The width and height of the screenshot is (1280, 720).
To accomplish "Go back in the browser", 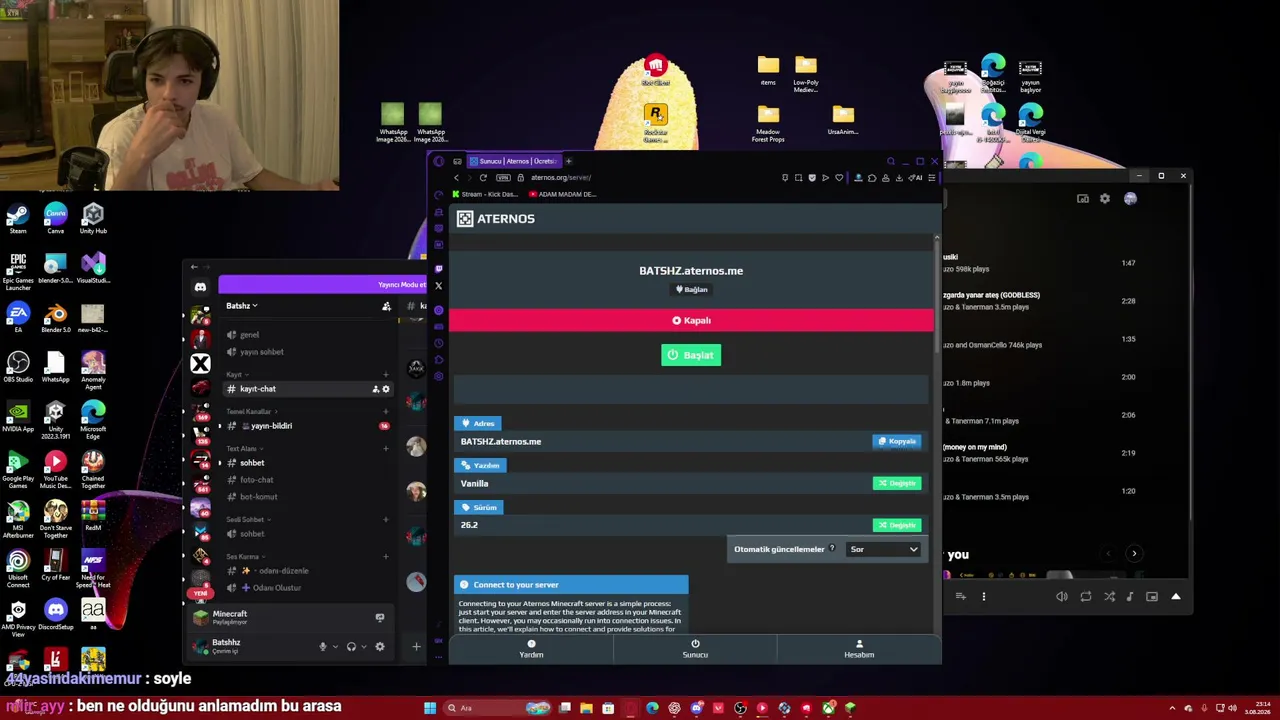I will [x=456, y=178].
